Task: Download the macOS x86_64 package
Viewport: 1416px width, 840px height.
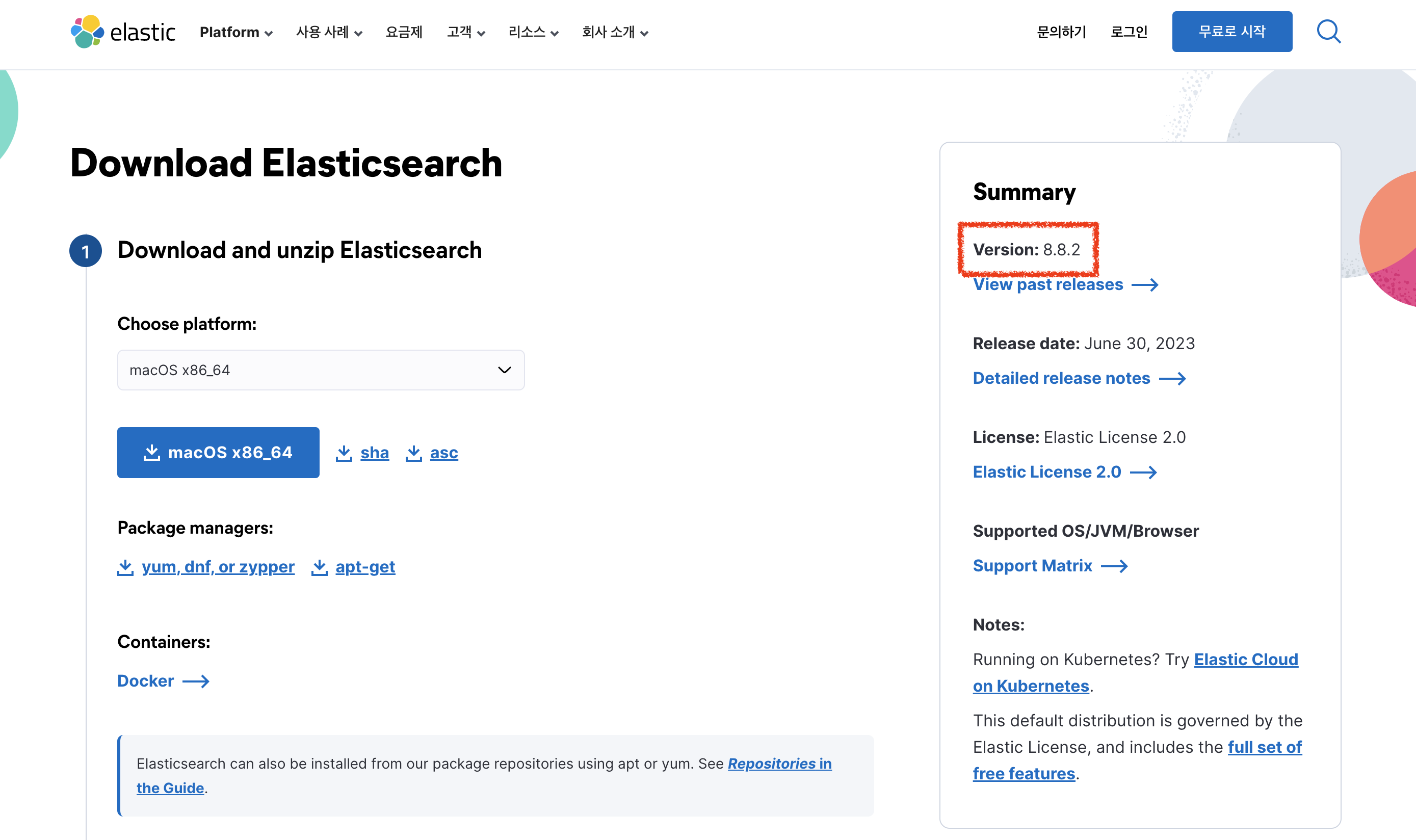Action: click(218, 453)
